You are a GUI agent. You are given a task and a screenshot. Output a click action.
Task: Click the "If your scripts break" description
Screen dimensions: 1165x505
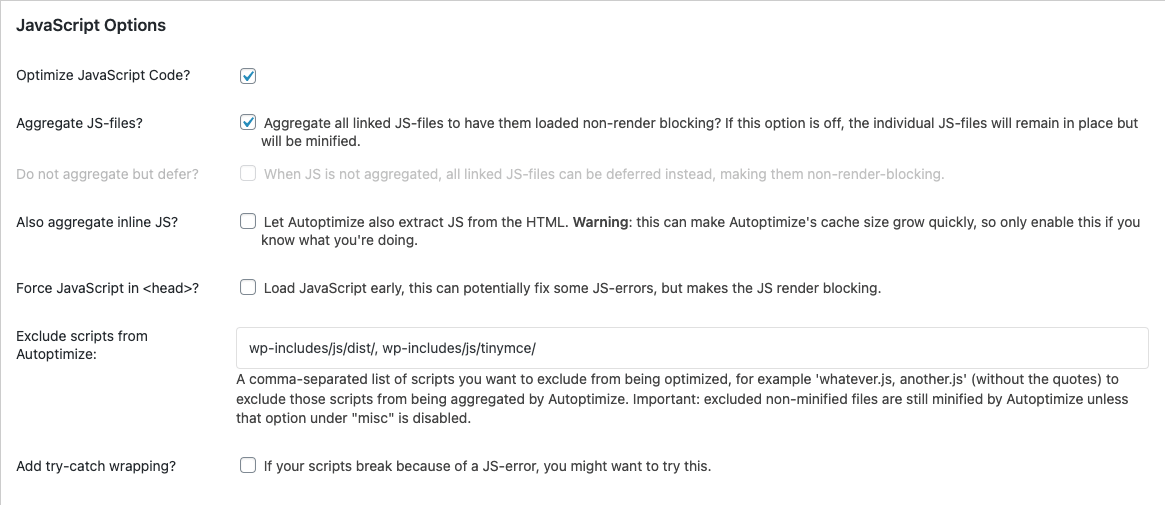(487, 466)
